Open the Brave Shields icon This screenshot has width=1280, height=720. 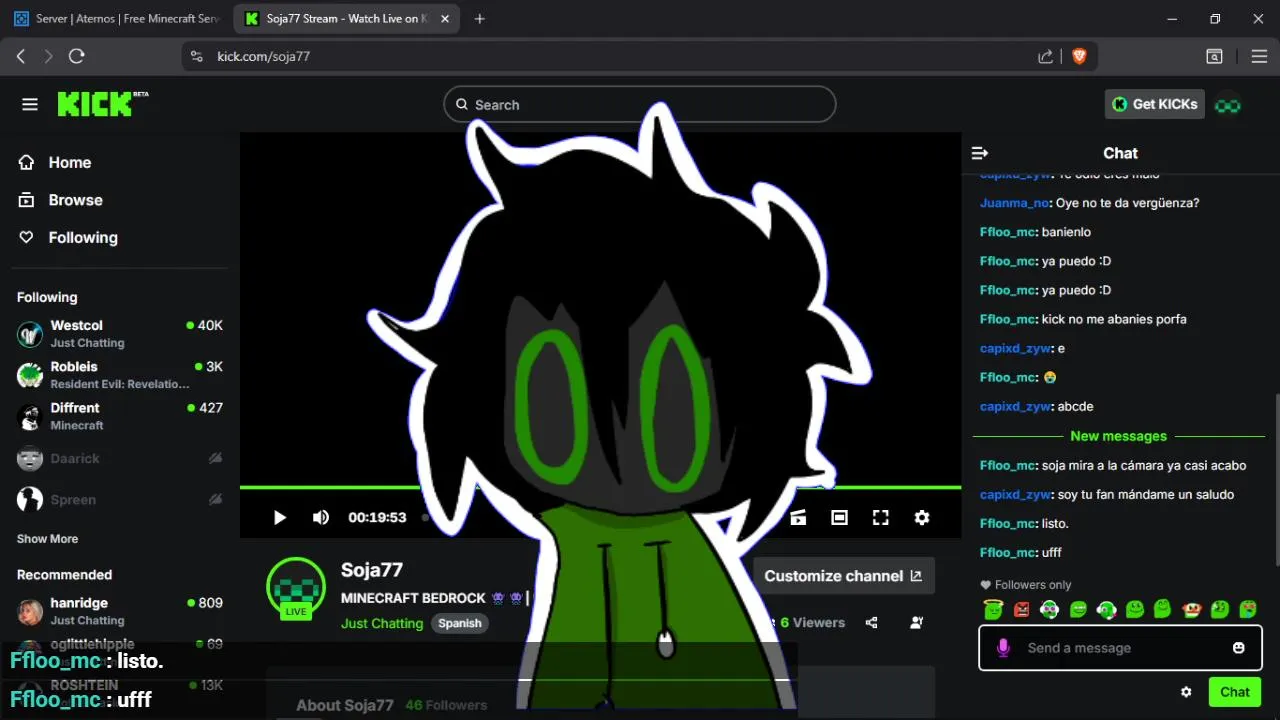1079,57
